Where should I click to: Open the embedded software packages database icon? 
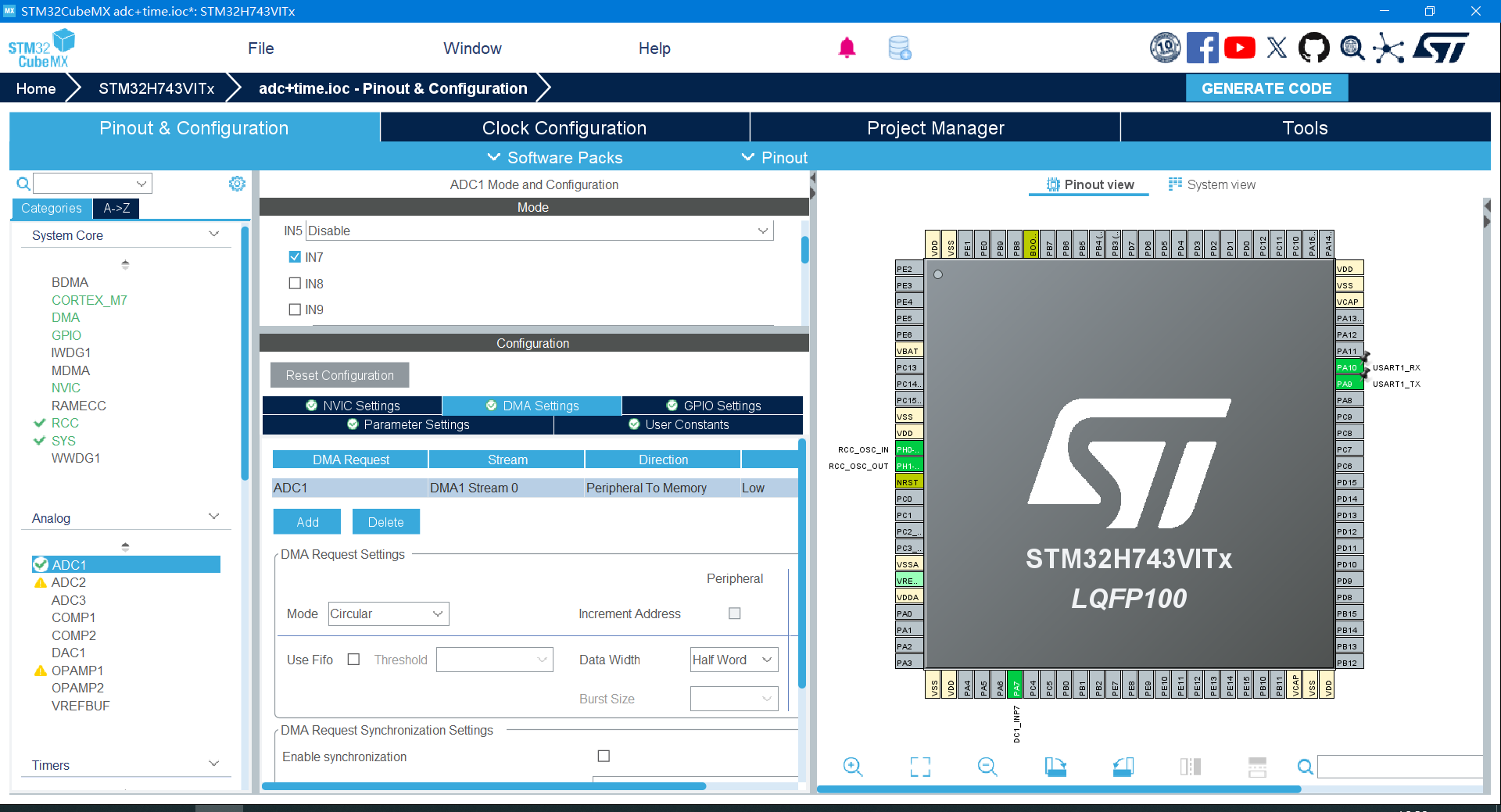(x=900, y=48)
